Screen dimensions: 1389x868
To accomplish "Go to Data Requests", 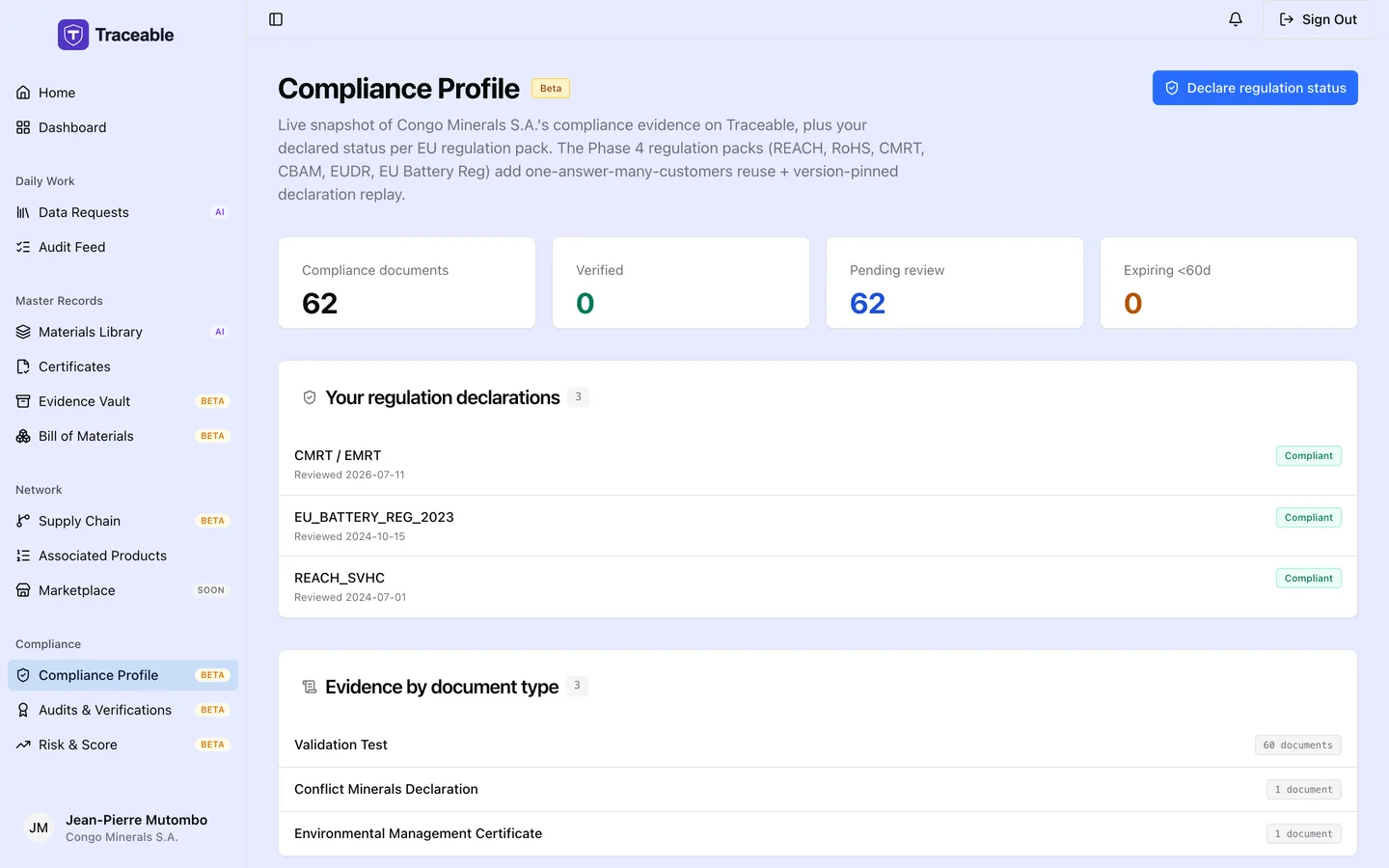I will coord(123,212).
